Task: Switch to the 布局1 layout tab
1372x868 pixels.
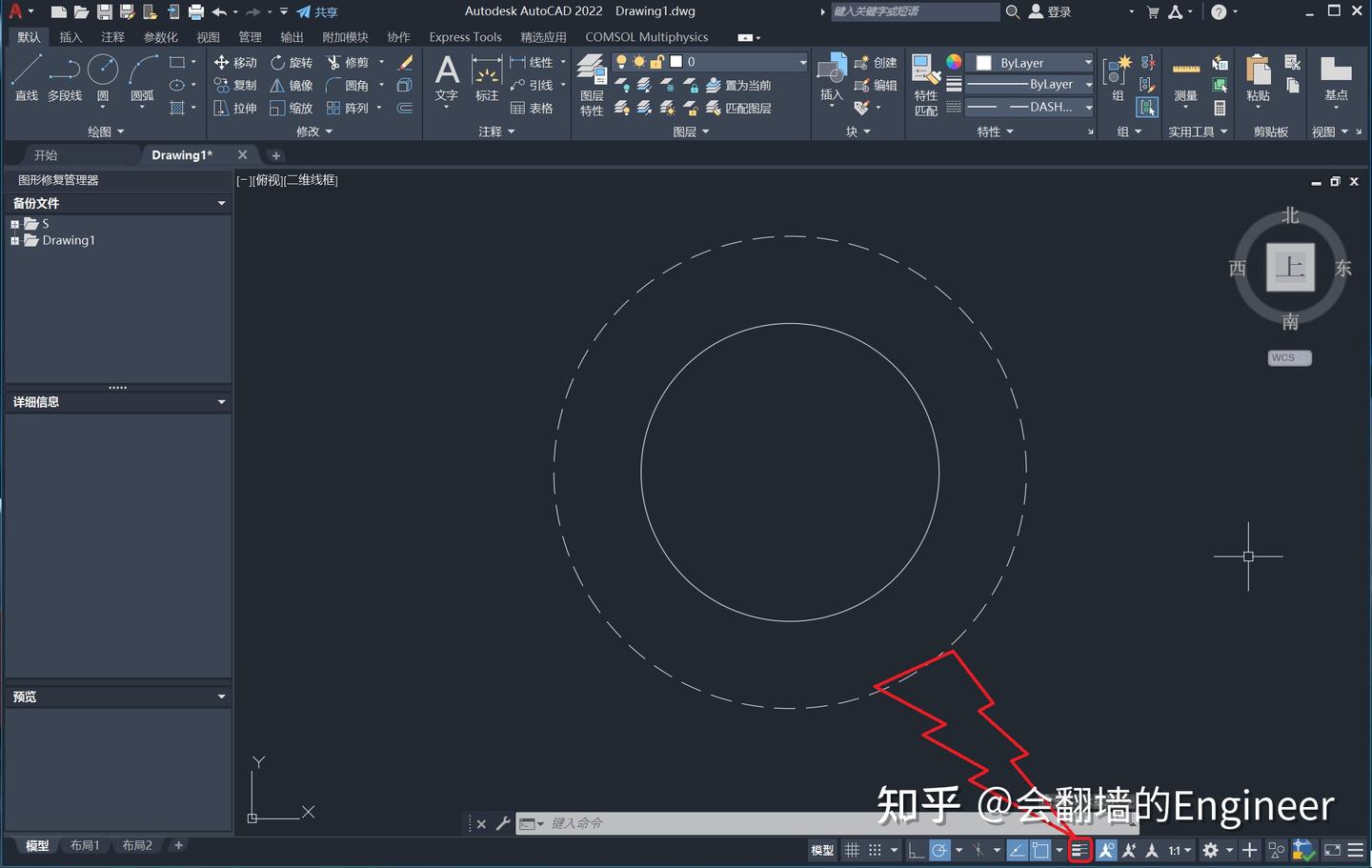Action: tap(85, 845)
